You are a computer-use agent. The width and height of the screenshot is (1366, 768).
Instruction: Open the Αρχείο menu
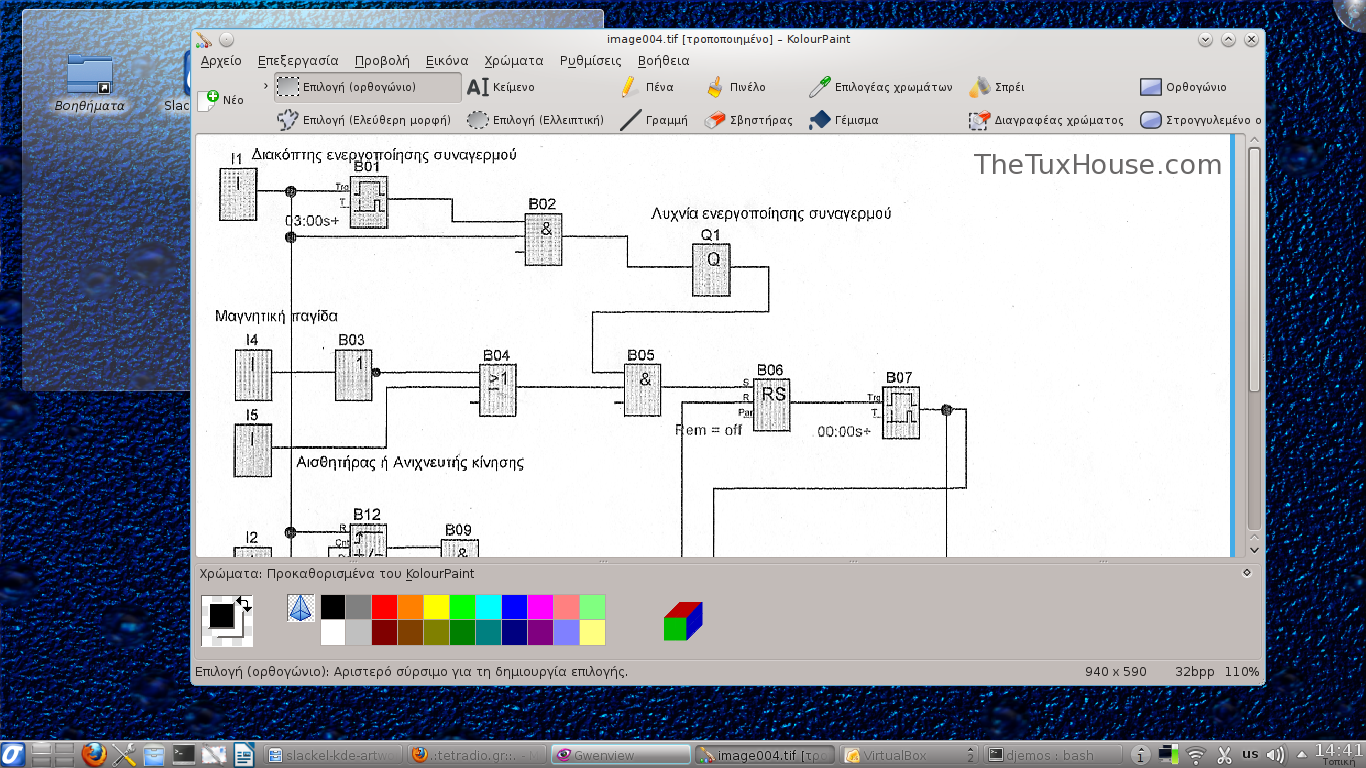click(221, 60)
